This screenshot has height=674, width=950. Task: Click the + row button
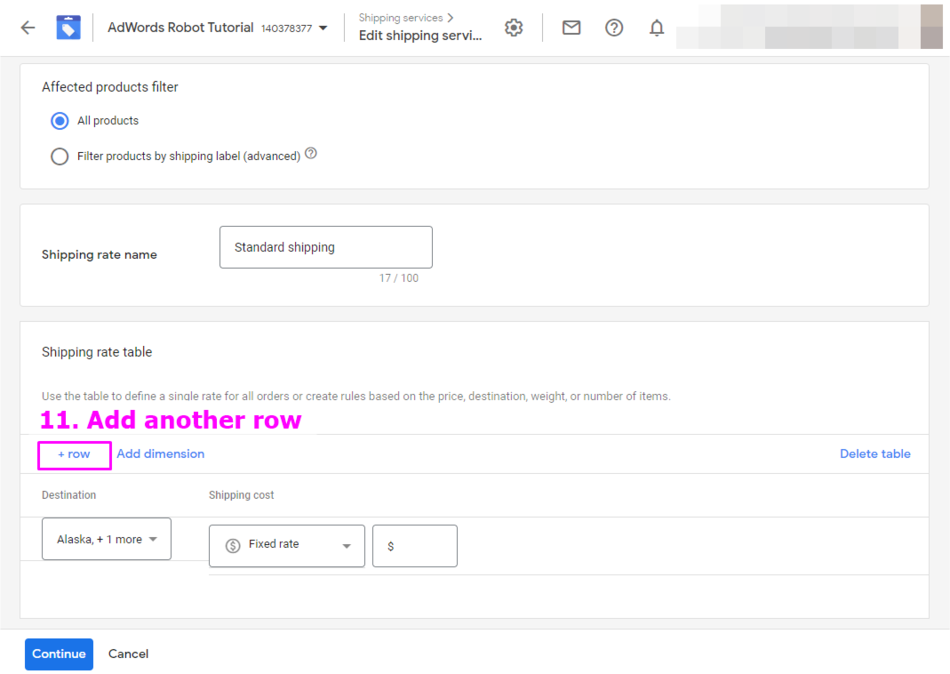(x=74, y=454)
